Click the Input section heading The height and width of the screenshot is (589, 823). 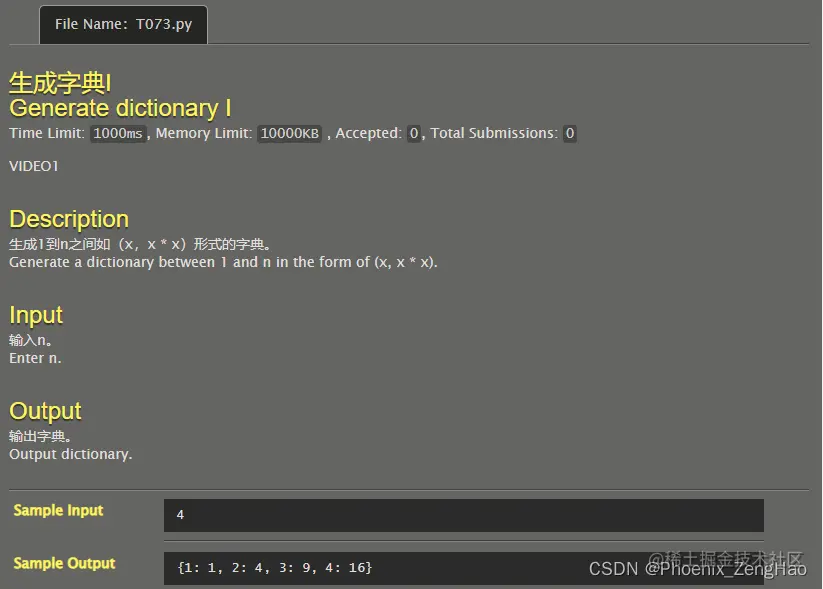(36, 315)
